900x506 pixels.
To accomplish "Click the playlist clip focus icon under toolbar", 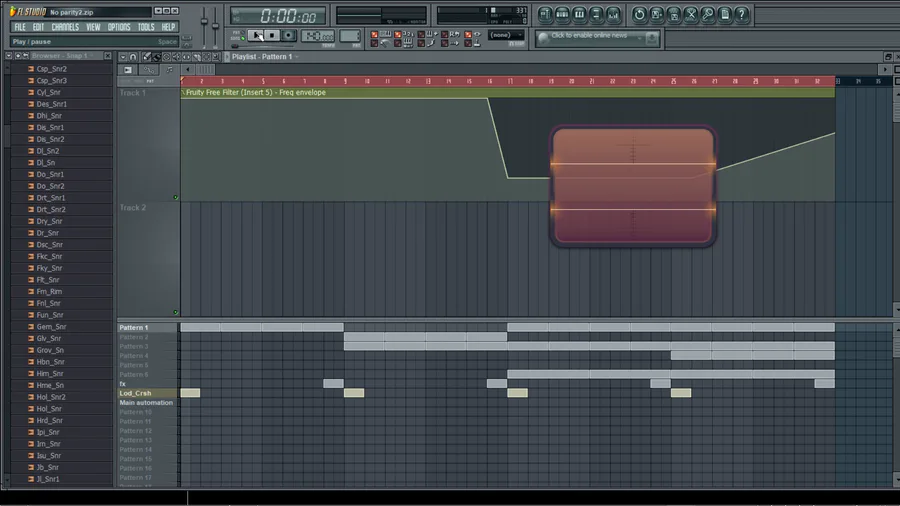I will [128, 69].
